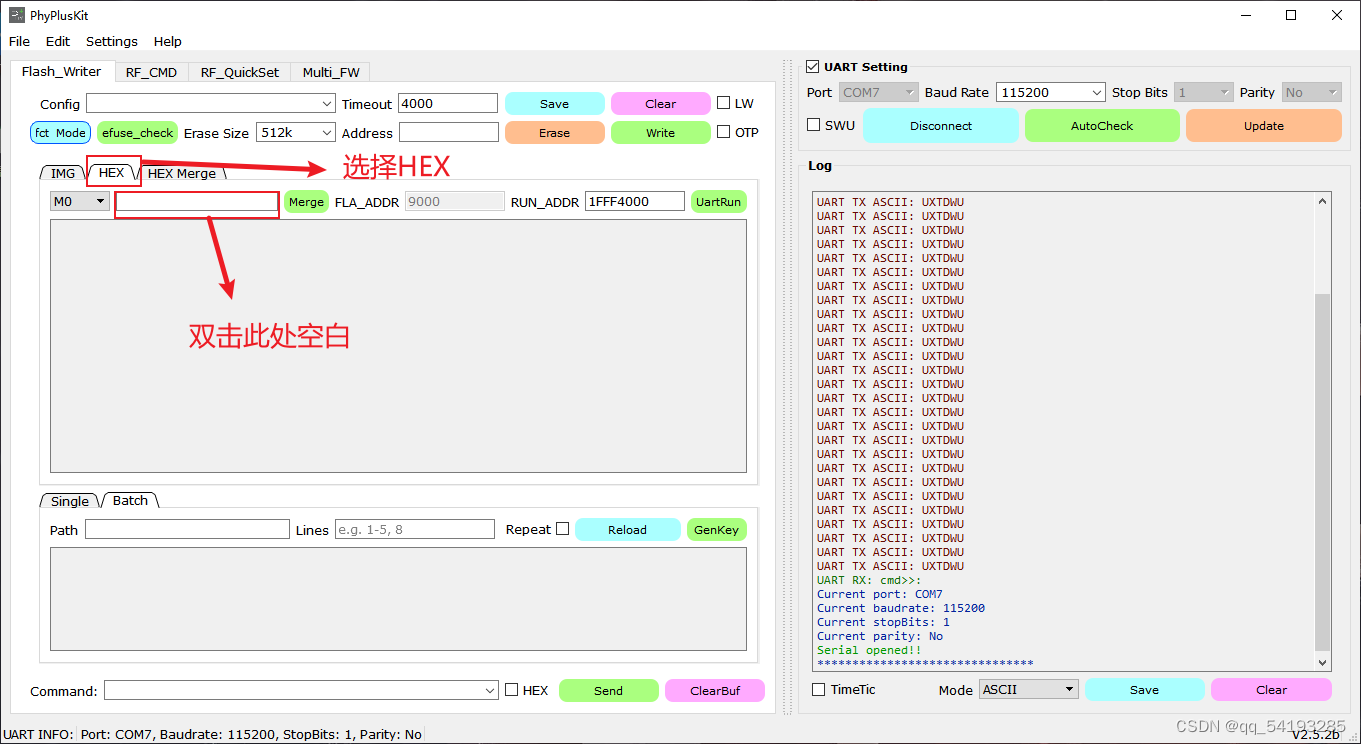Open the COM7 Port dropdown

click(x=878, y=92)
